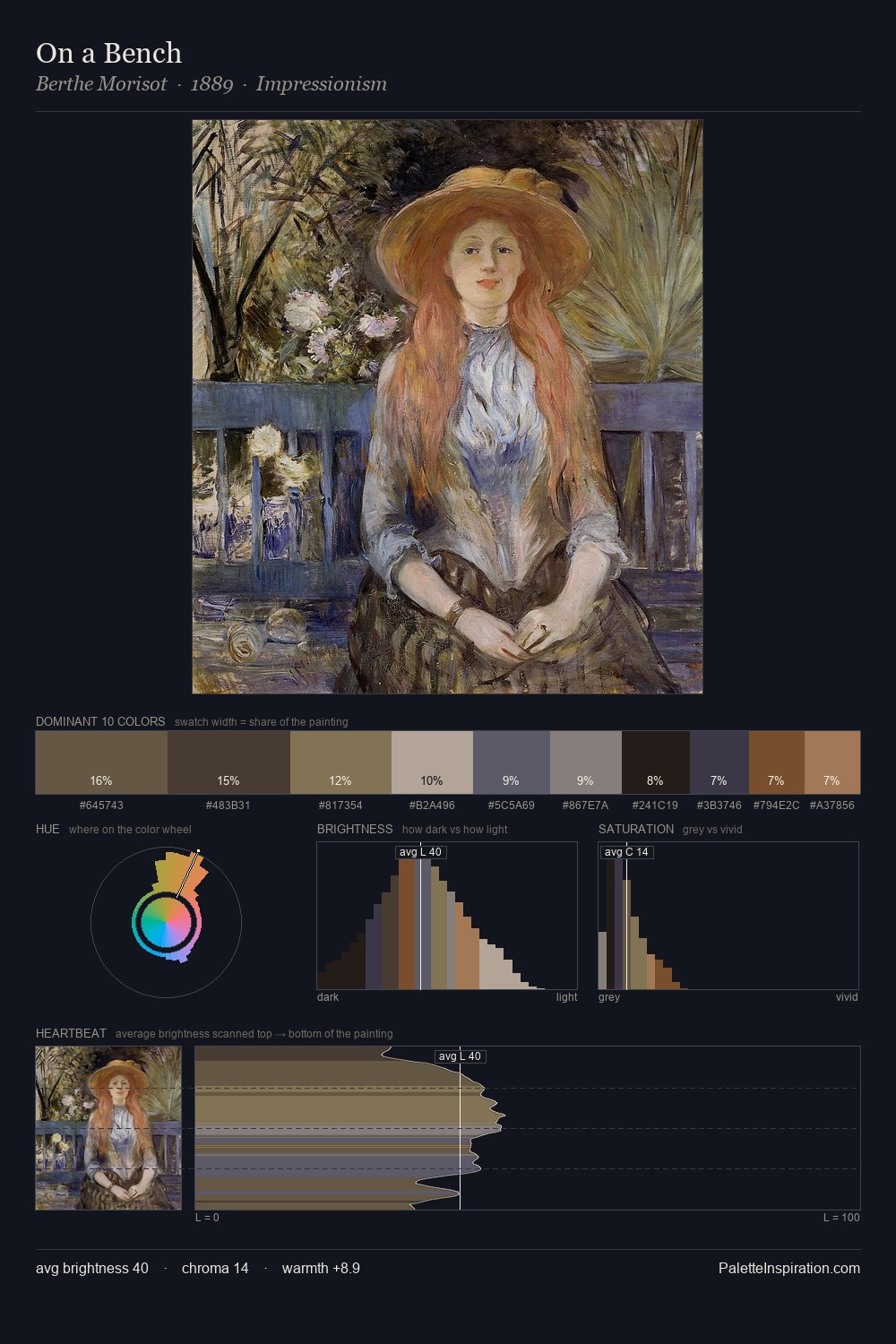
Task: Click the 'light' brightness axis label
Action: pos(566,997)
